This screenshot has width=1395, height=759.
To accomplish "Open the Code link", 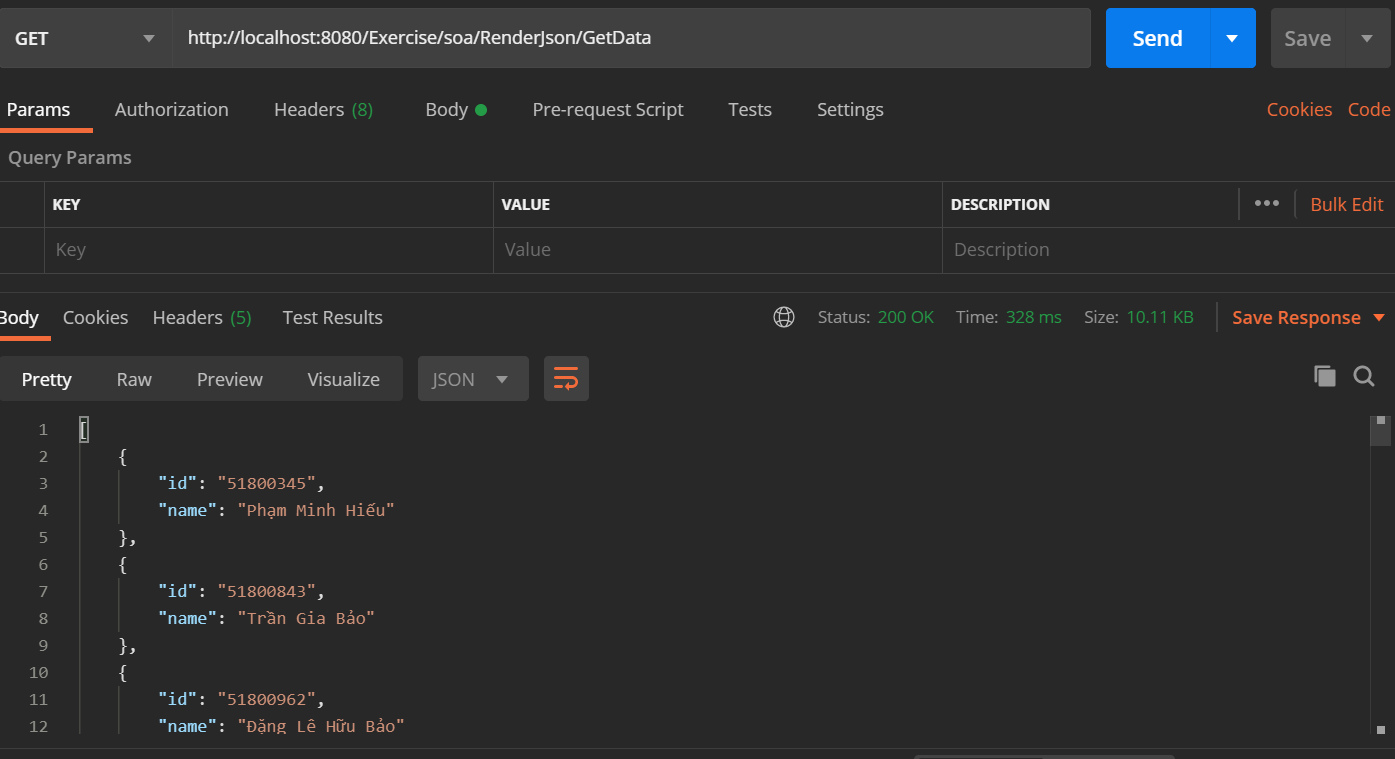I will (1369, 109).
